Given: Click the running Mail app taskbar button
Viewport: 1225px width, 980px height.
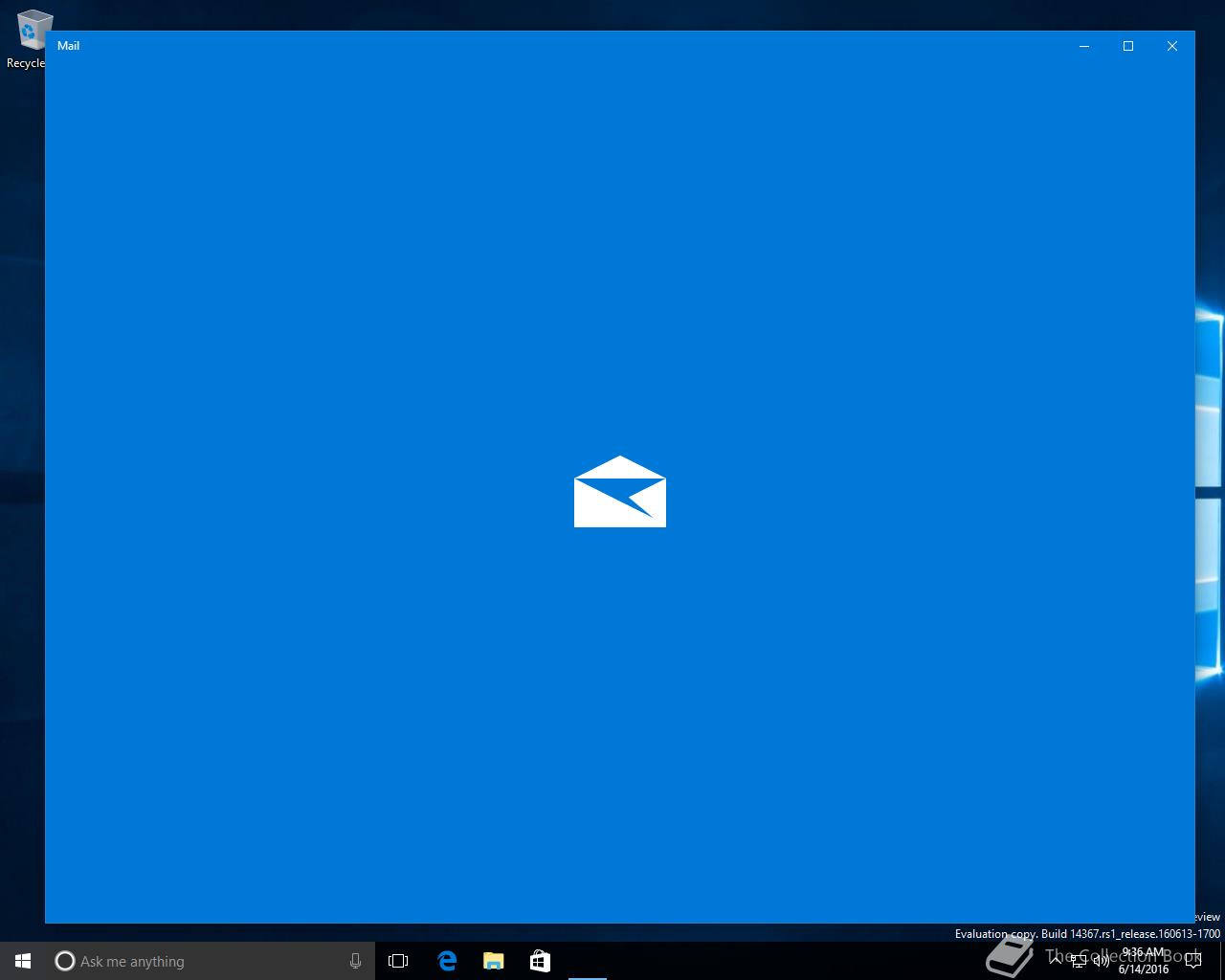Looking at the screenshot, I should tap(588, 961).
